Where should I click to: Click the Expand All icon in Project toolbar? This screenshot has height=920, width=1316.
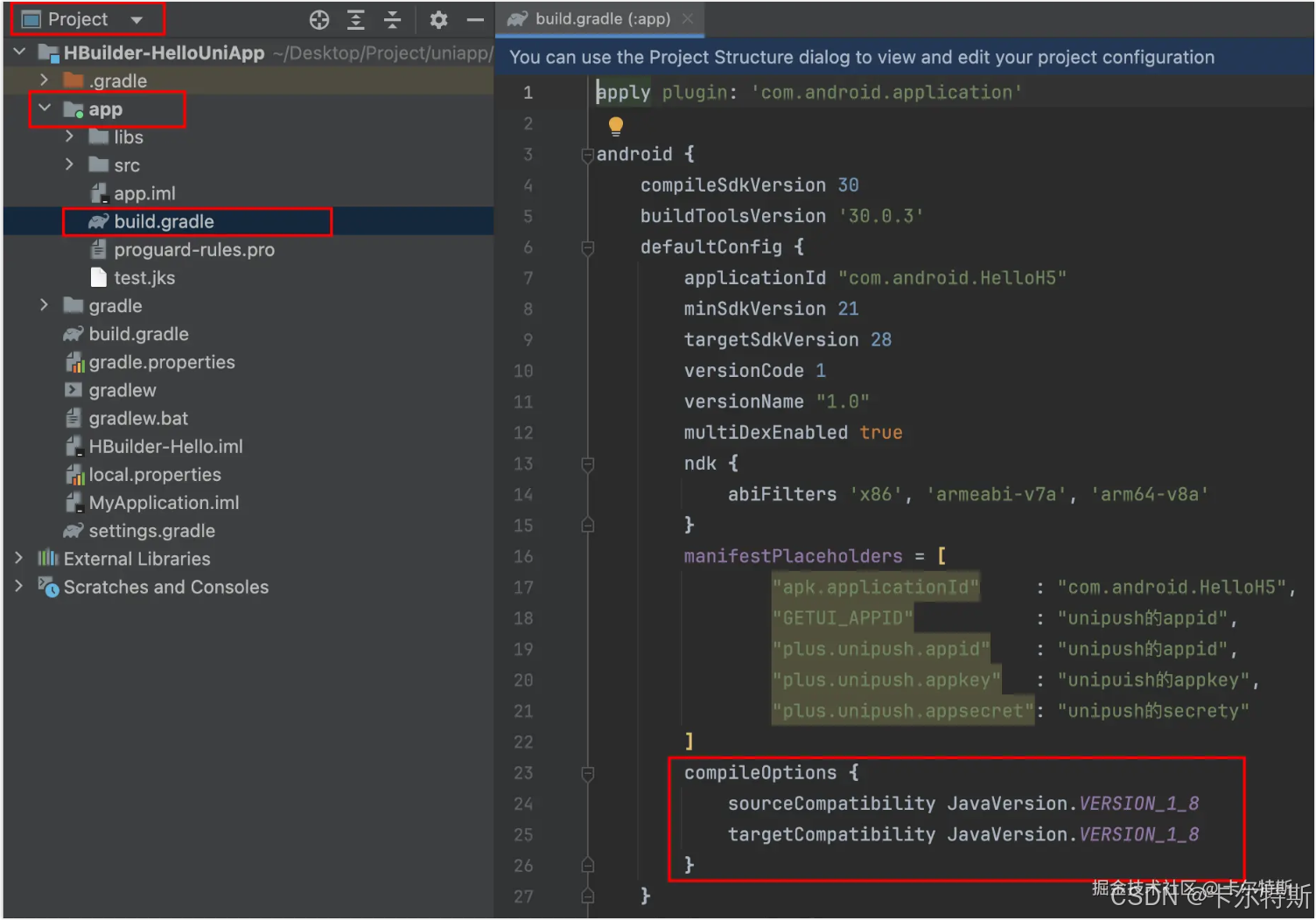(x=355, y=20)
